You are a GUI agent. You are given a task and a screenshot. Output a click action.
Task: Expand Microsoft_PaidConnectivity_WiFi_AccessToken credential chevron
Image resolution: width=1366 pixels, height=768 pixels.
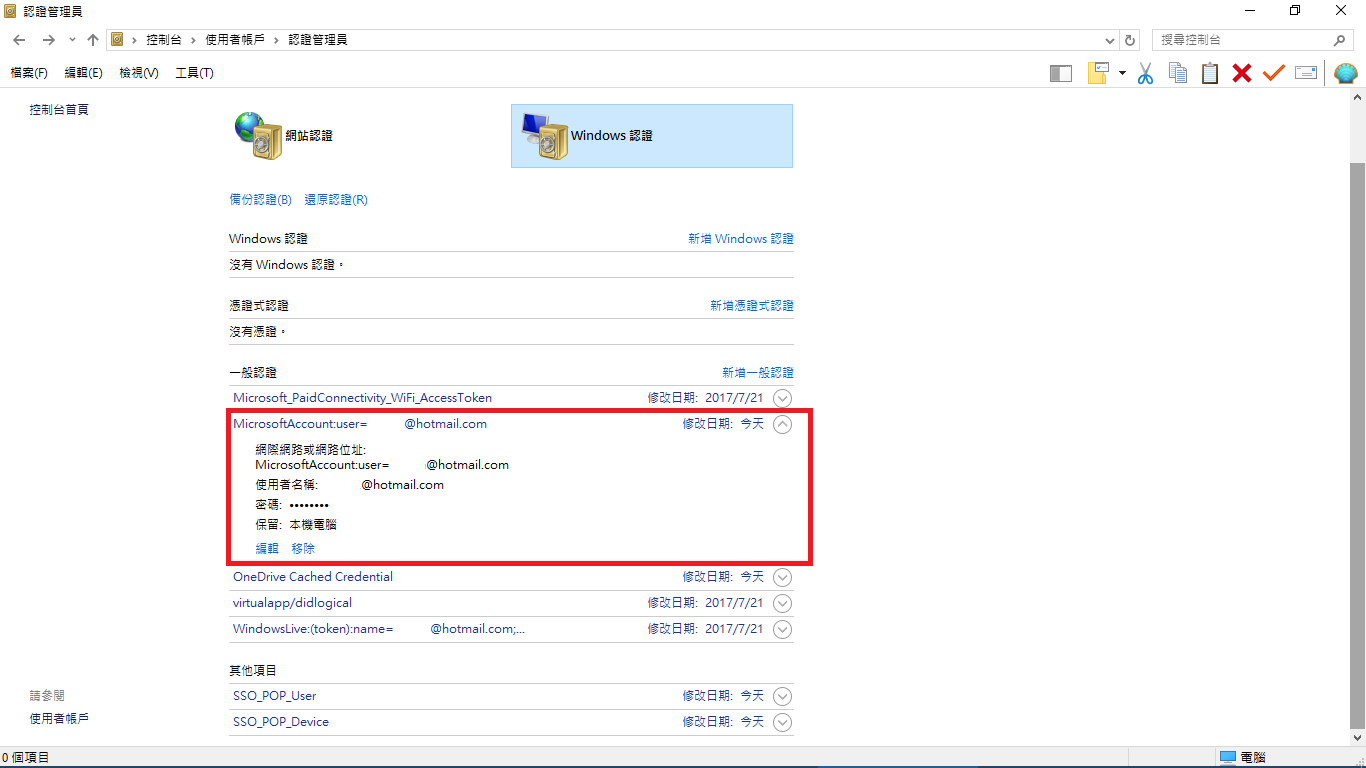[783, 398]
